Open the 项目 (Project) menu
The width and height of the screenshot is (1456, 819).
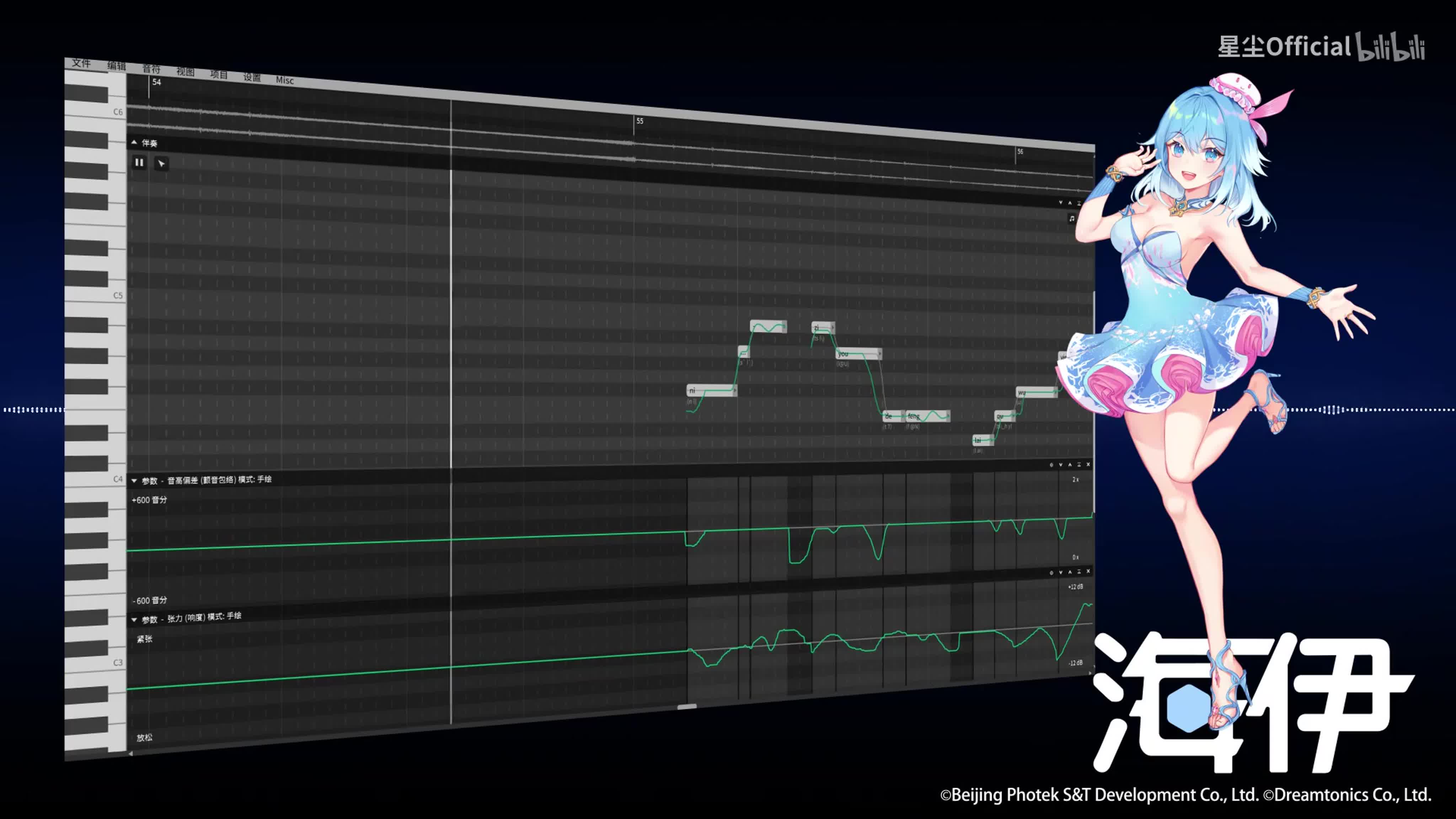pos(219,75)
